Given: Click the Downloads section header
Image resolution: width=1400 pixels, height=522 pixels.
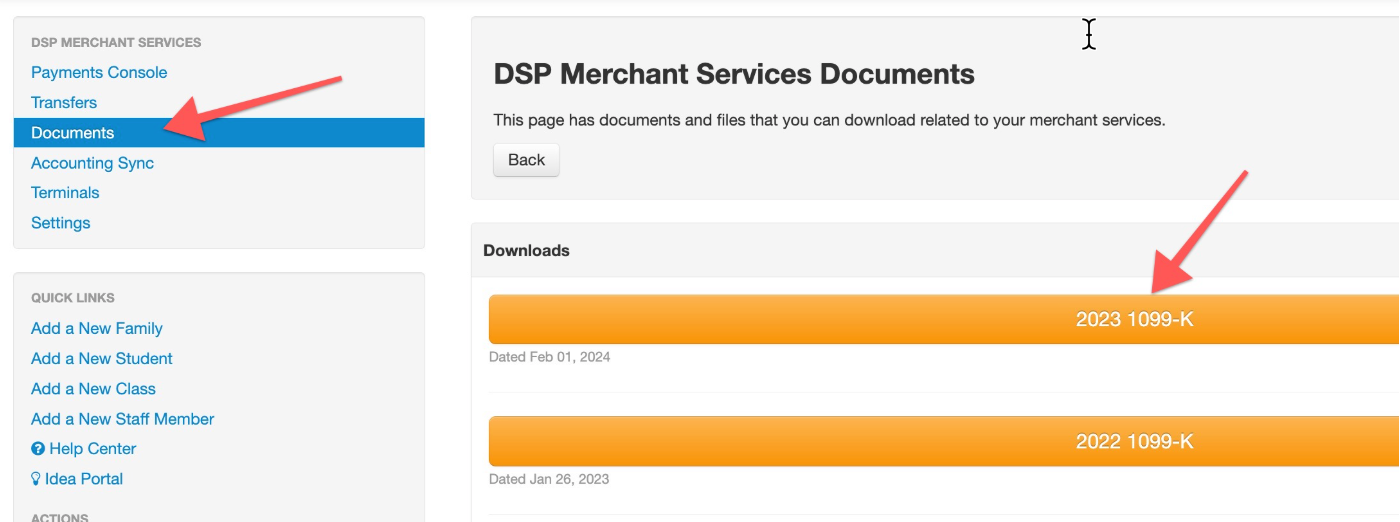Looking at the screenshot, I should 526,251.
